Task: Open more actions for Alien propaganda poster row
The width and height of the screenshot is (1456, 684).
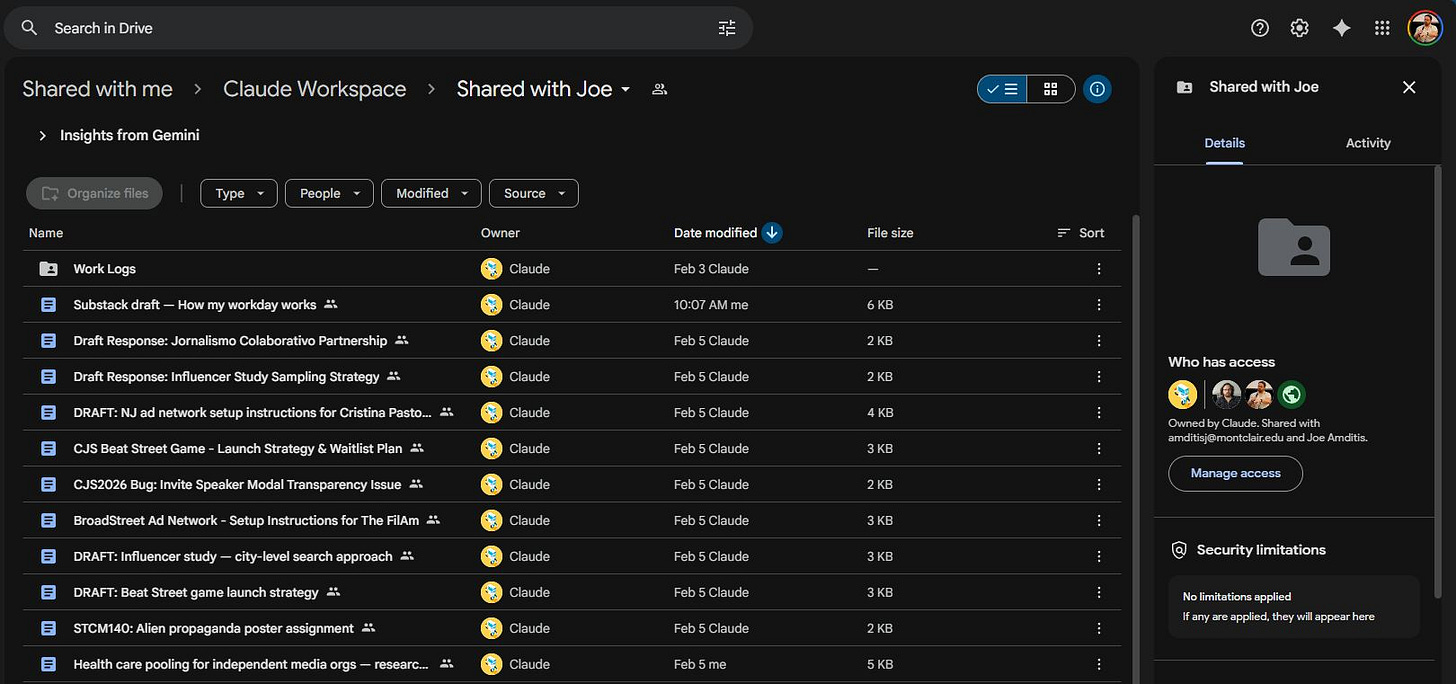Action: click(x=1099, y=628)
